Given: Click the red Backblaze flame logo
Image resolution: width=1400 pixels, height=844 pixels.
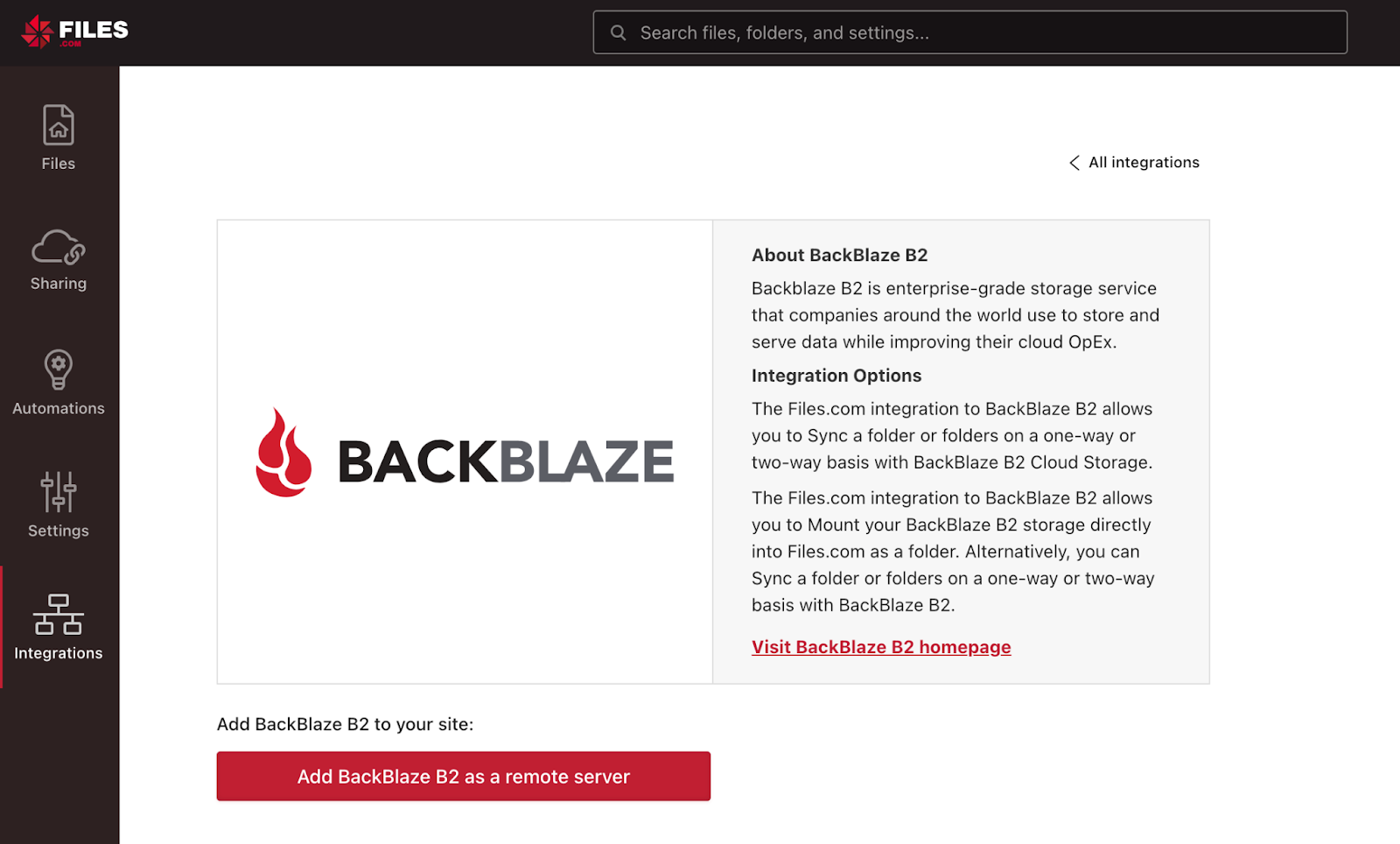Looking at the screenshot, I should tap(283, 453).
